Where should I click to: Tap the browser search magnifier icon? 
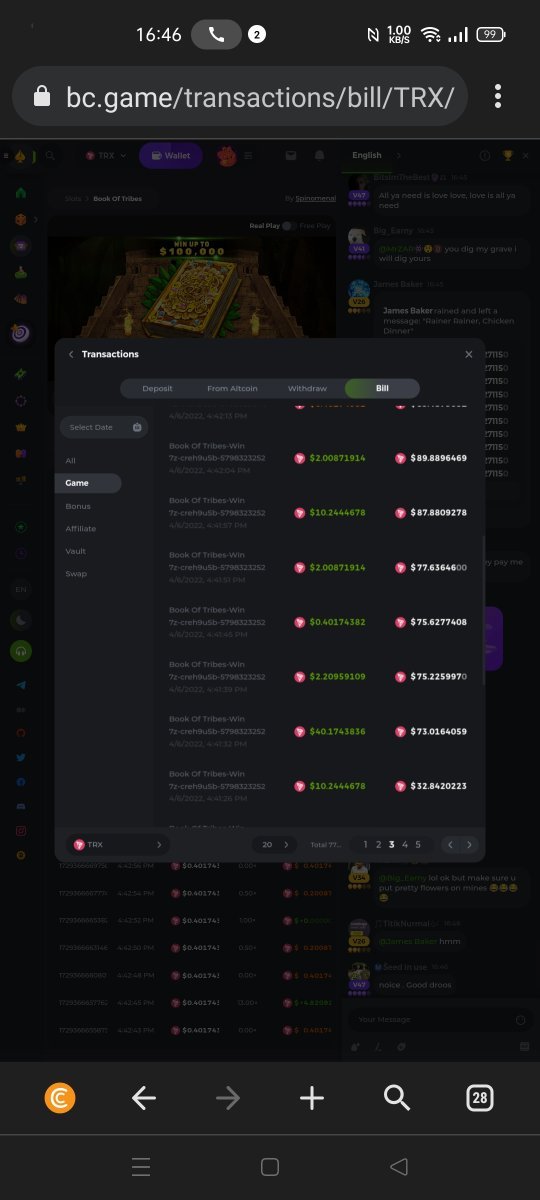coord(397,1098)
